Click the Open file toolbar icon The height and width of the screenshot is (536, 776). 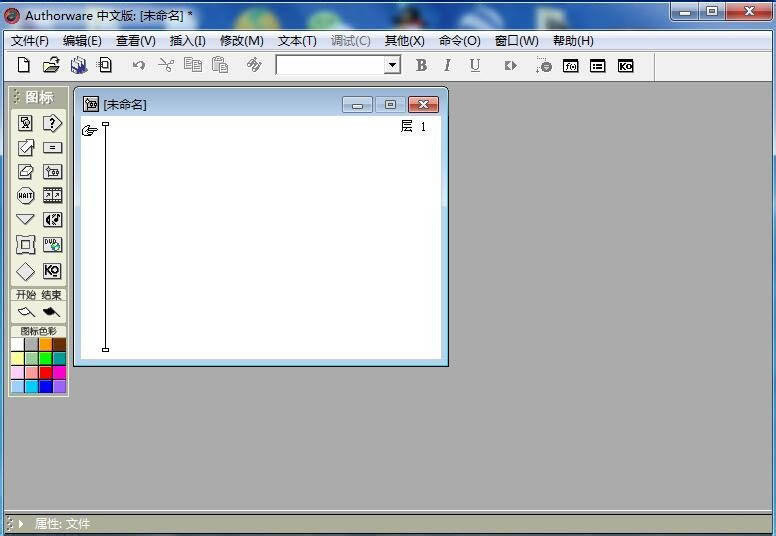(51, 65)
